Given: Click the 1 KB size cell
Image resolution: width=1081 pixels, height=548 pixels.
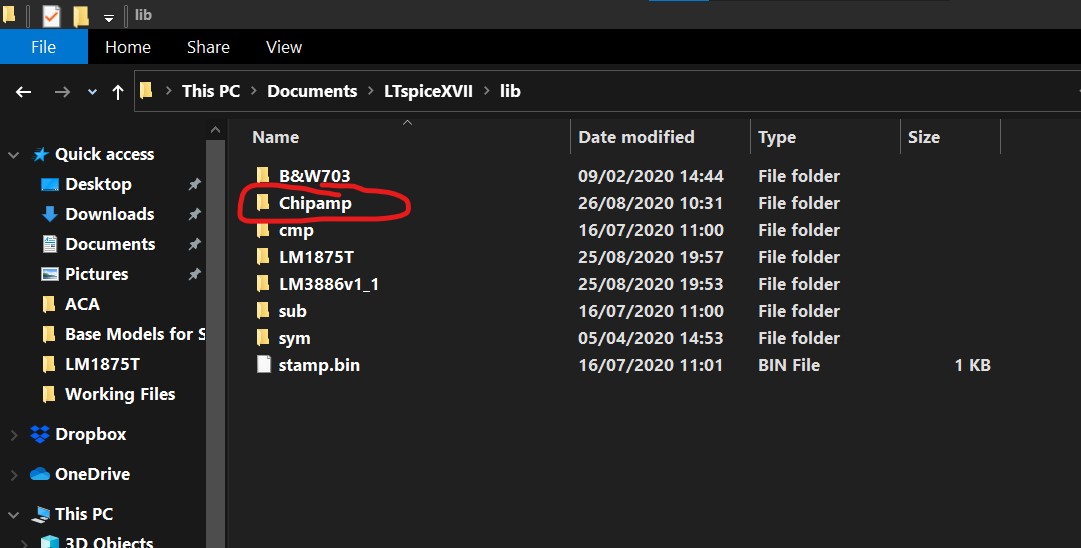Looking at the screenshot, I should coord(972,365).
